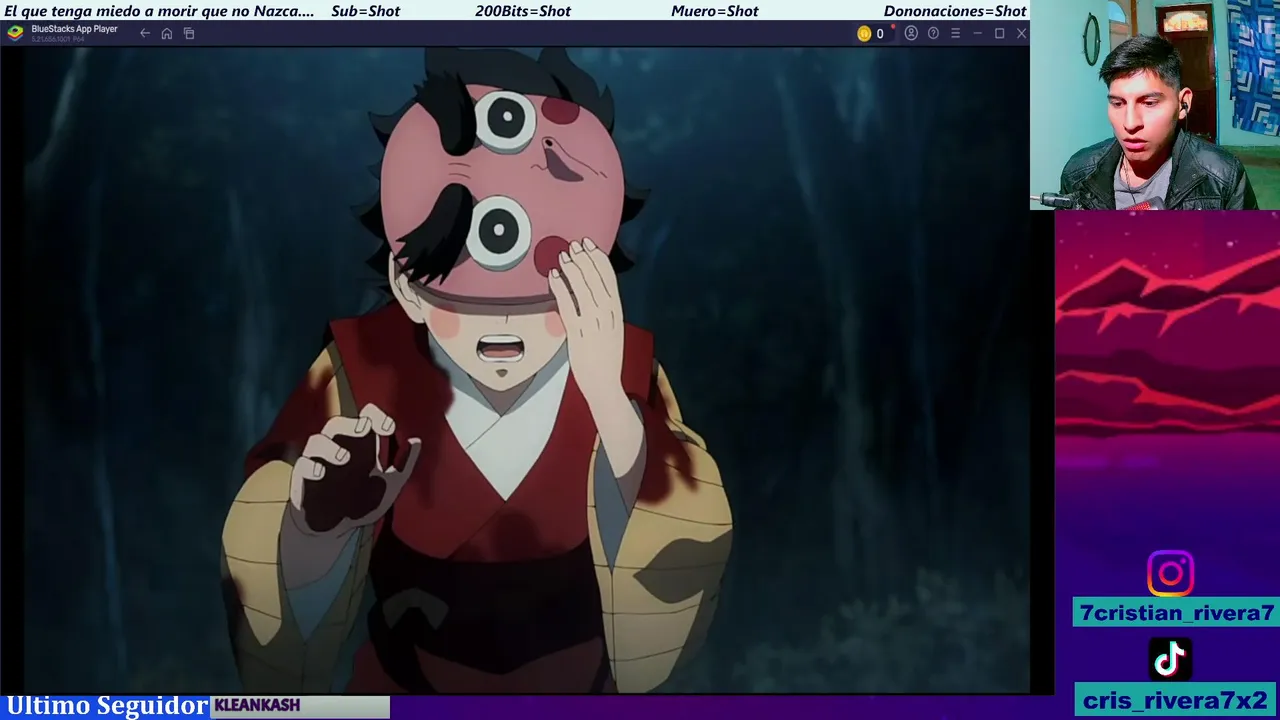Open the gold coin rewards icon
1280x720 pixels.
pos(864,33)
